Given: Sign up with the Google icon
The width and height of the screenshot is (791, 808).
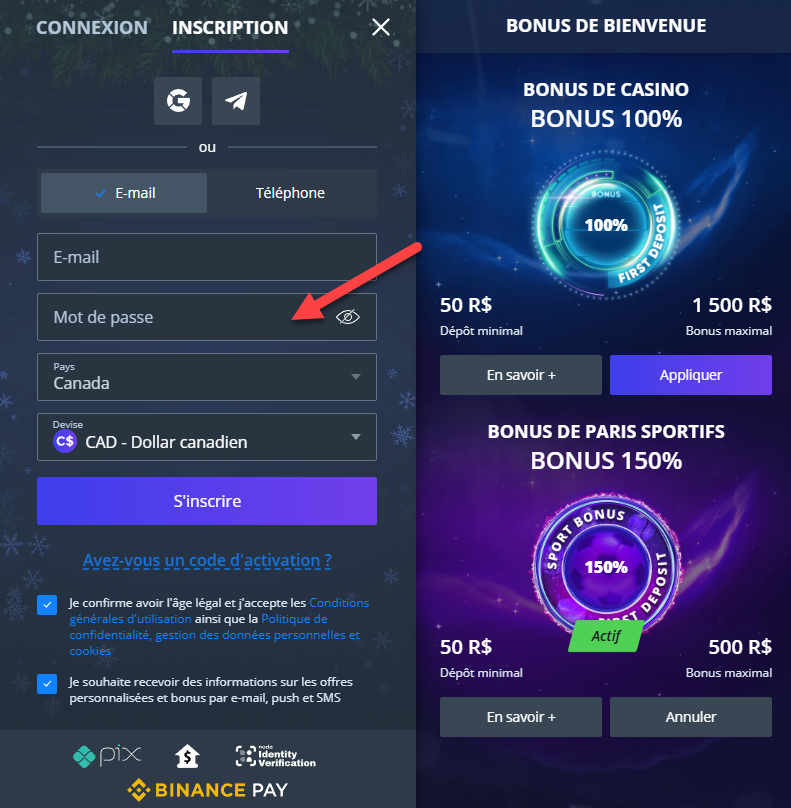Looking at the screenshot, I should click(178, 101).
